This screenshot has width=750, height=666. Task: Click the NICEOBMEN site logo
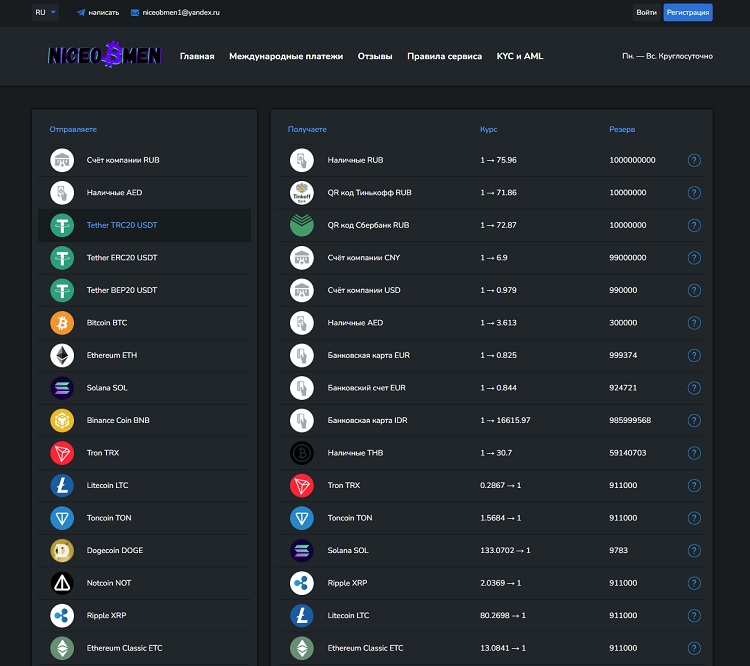(104, 56)
